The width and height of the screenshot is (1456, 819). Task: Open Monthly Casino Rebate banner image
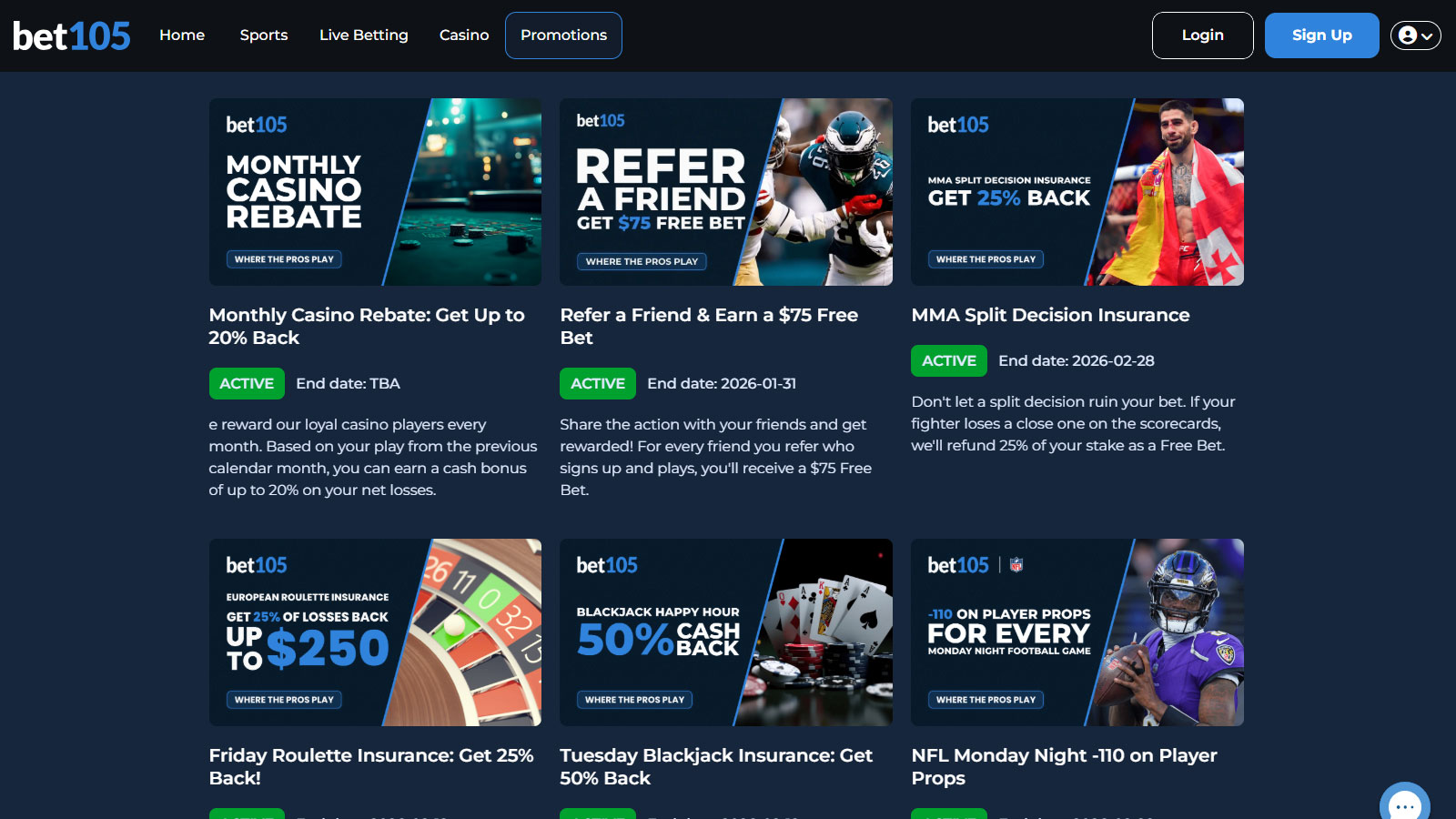[375, 192]
